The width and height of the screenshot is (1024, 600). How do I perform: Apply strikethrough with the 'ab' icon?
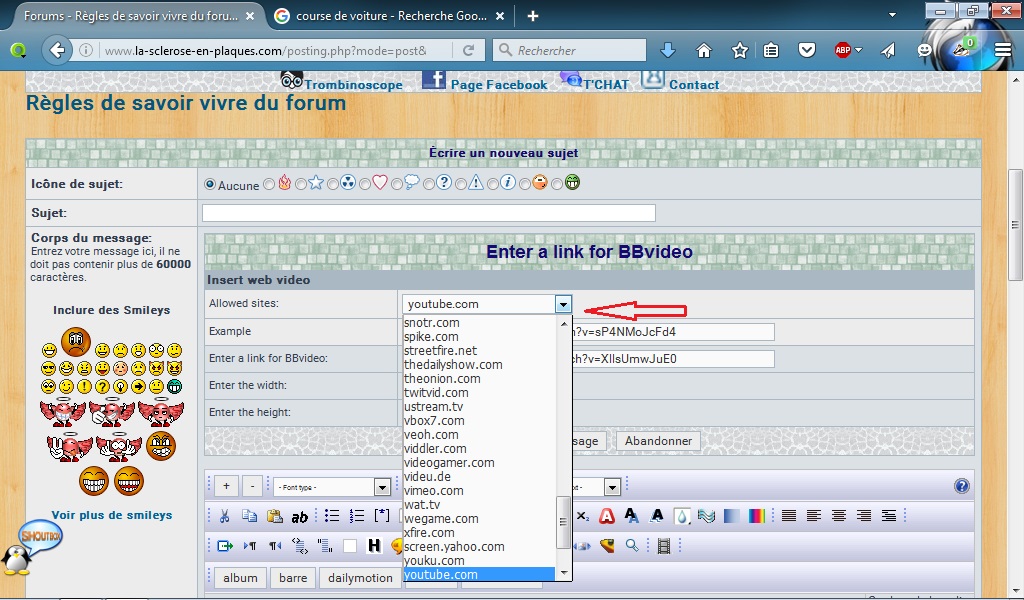pos(300,517)
